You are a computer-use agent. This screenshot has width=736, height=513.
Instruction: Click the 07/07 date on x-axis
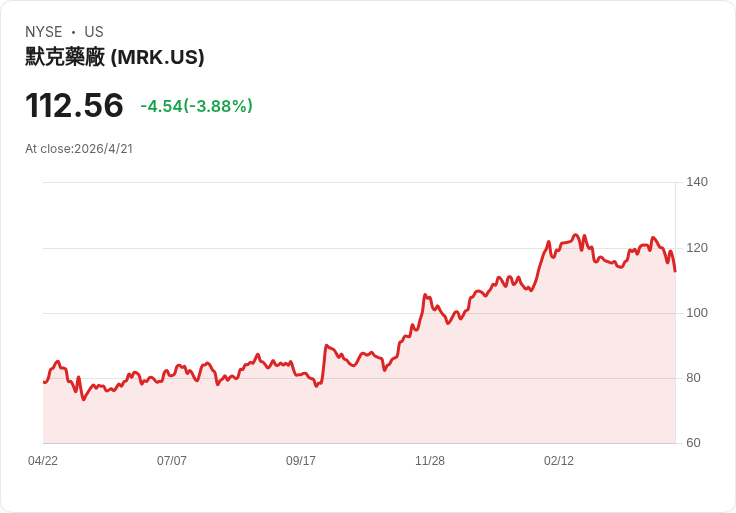coord(172,461)
